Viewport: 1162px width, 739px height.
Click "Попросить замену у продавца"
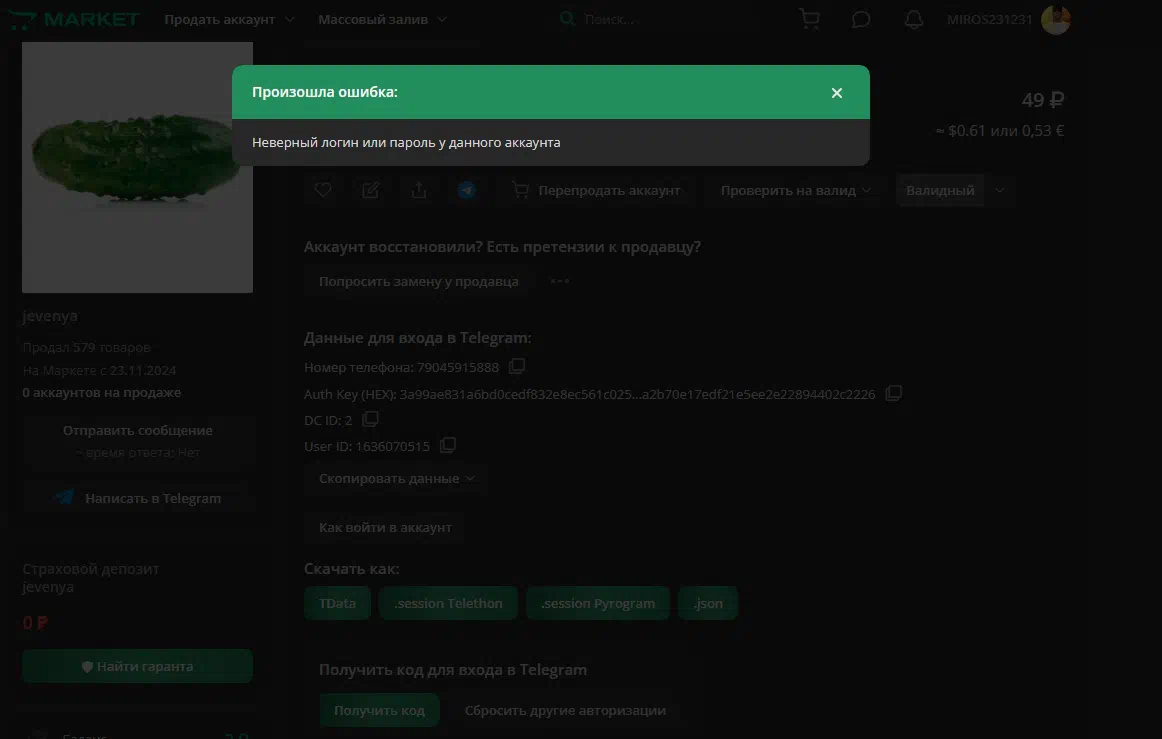click(x=419, y=282)
